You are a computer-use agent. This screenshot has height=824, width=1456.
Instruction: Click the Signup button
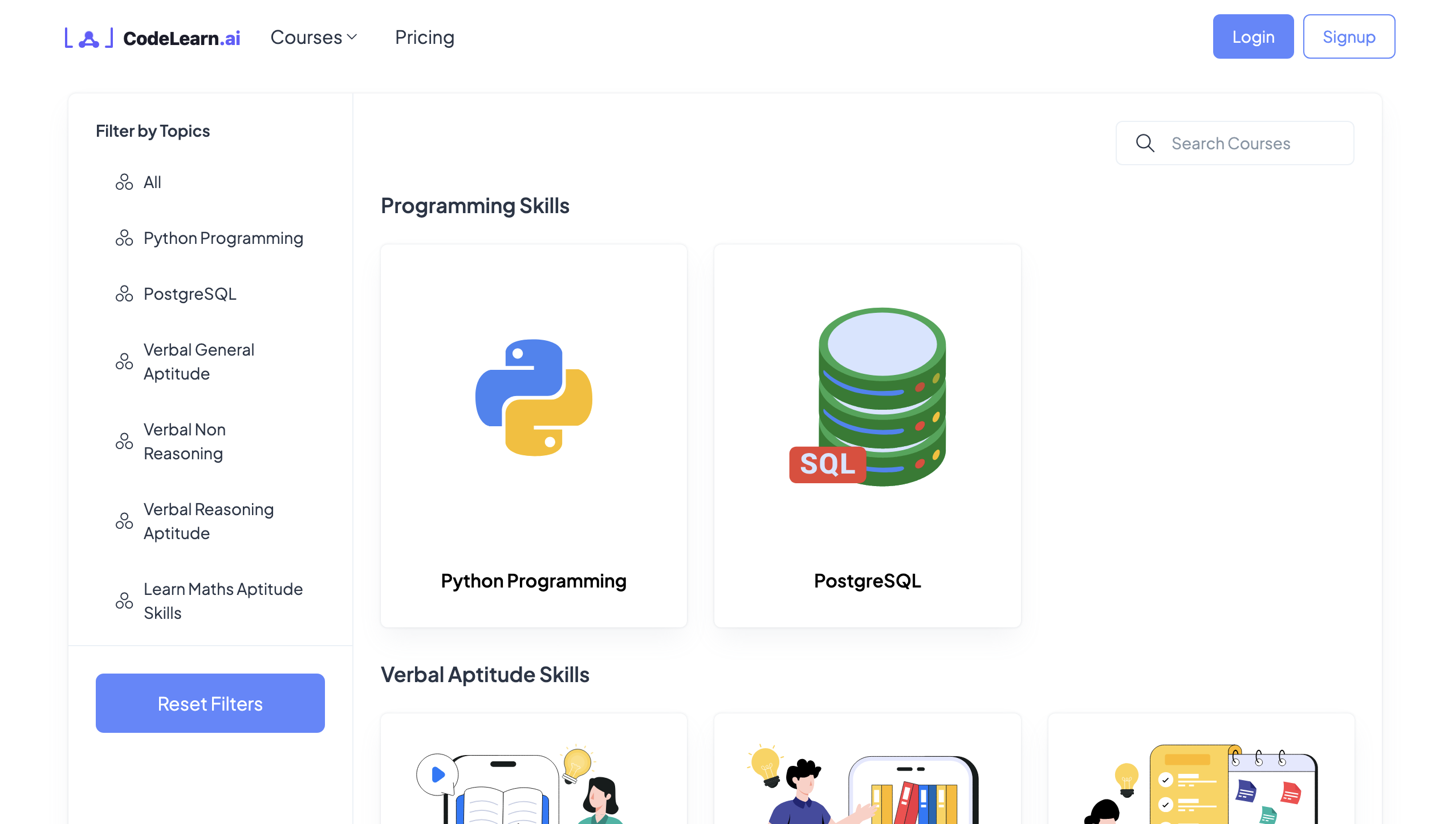[1349, 36]
